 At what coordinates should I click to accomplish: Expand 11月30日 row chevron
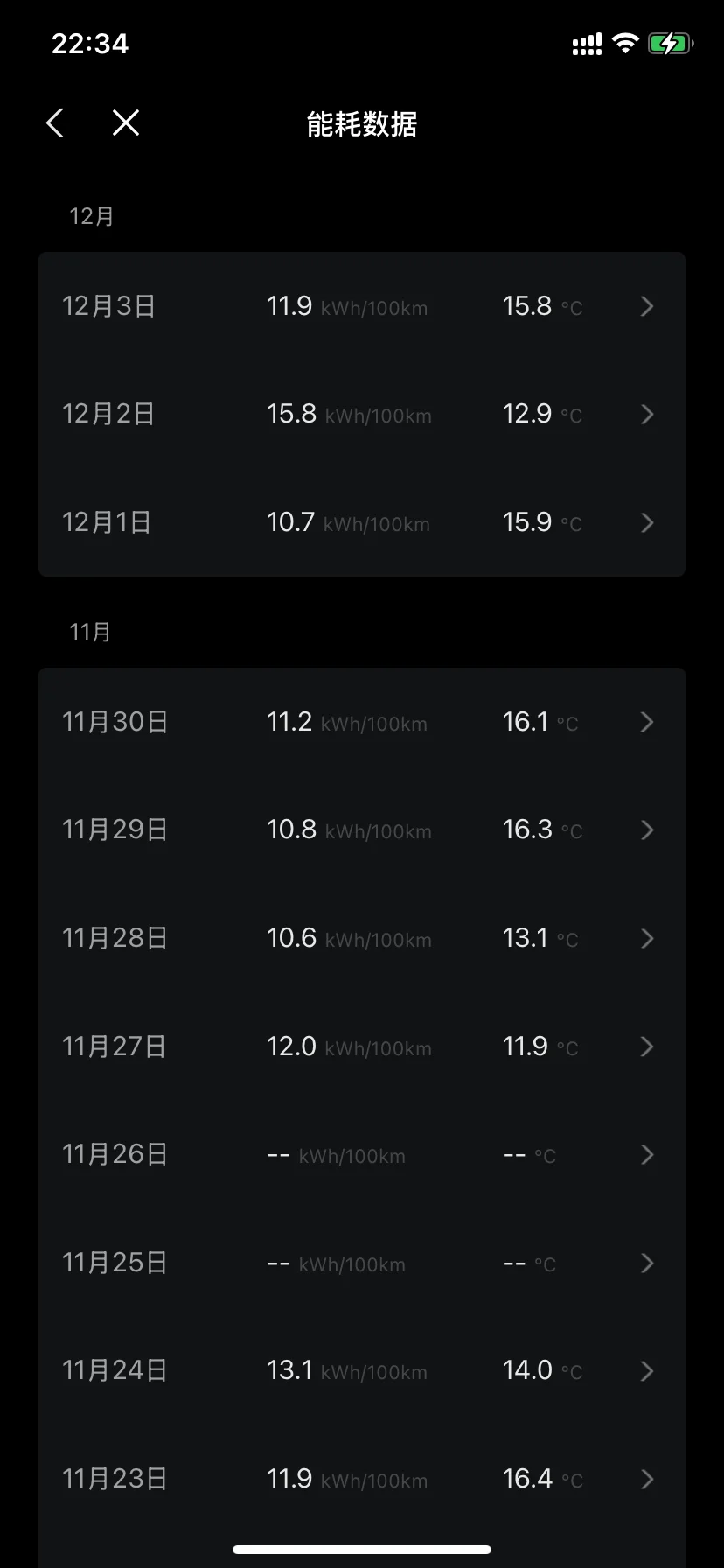pos(647,722)
